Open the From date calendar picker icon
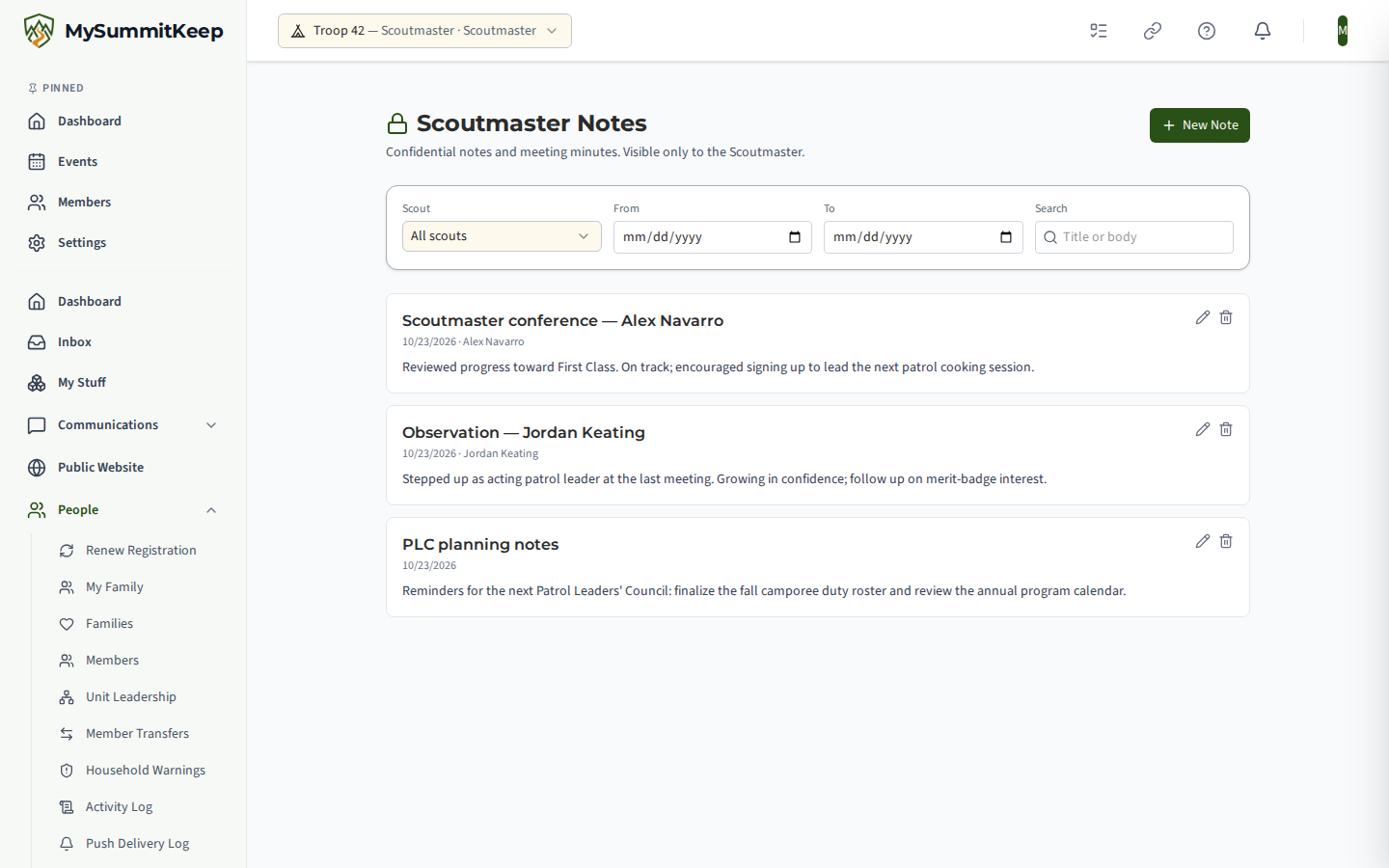 tap(795, 237)
